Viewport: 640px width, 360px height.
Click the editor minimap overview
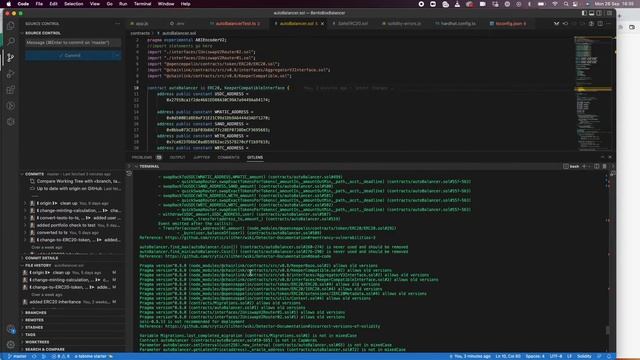(x=593, y=93)
